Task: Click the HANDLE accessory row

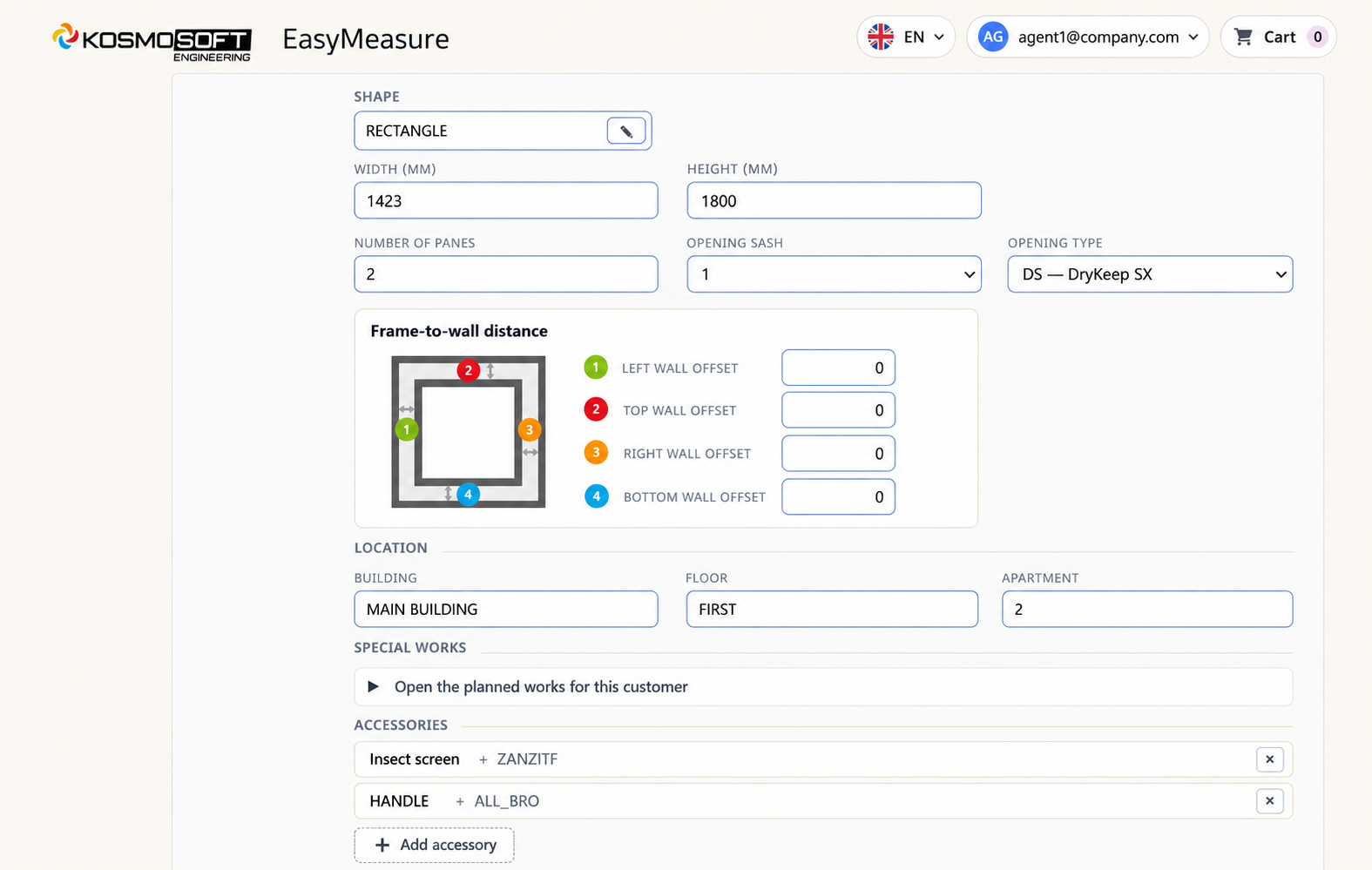Action: coord(823,801)
